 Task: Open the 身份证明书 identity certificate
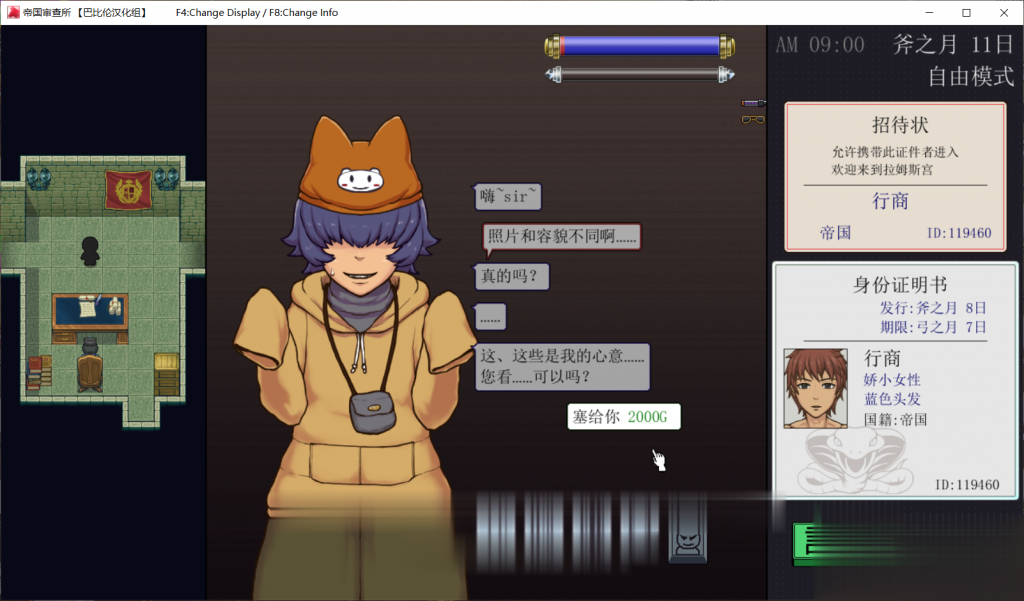(x=895, y=380)
